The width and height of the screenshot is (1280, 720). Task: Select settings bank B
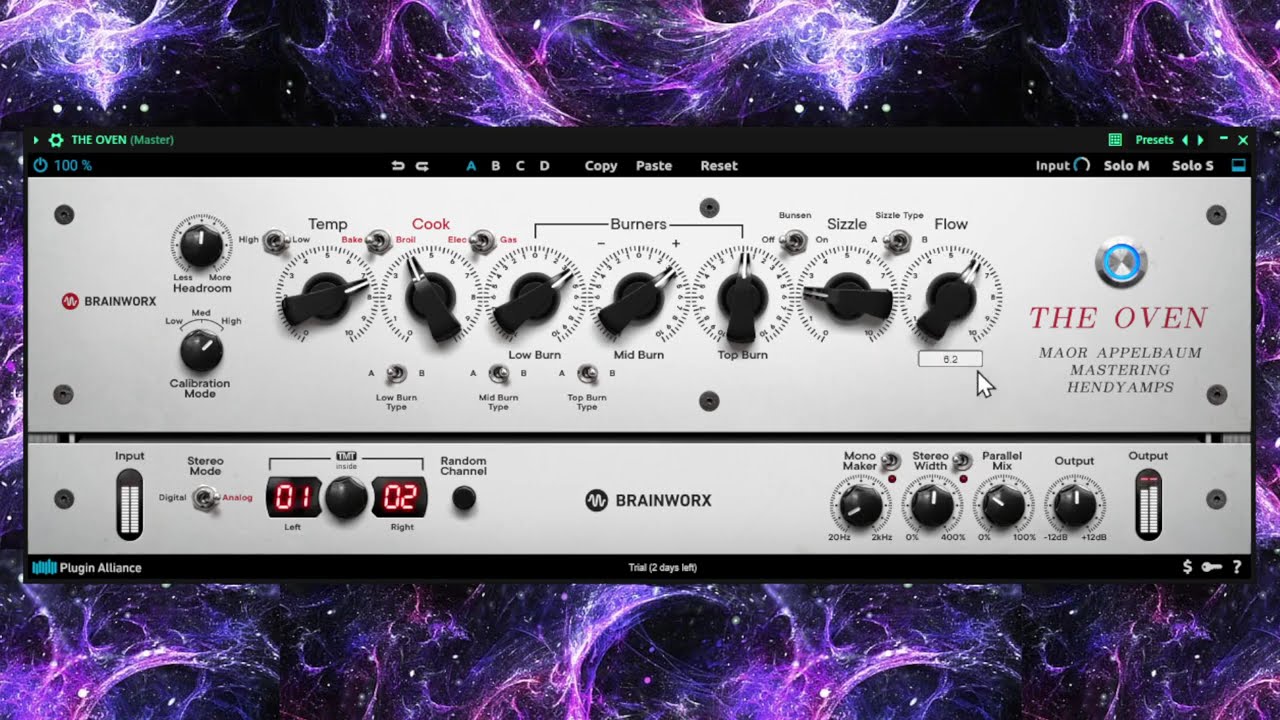coord(496,166)
